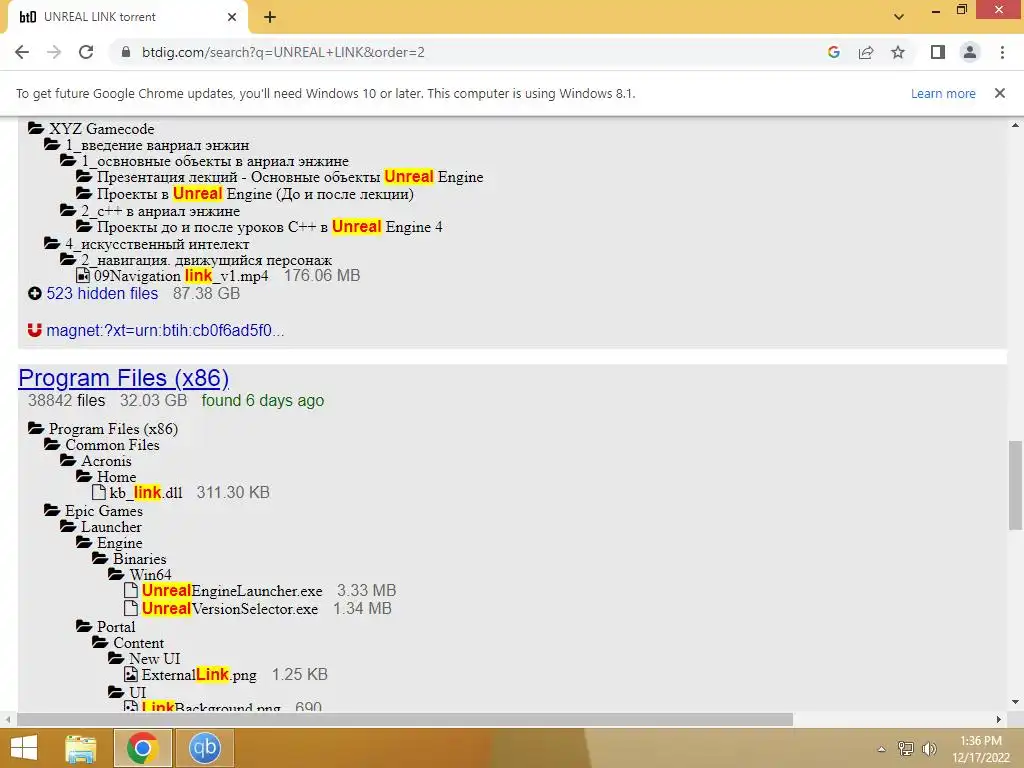Reload the btdig search page
This screenshot has height=768, width=1024.
(86, 52)
